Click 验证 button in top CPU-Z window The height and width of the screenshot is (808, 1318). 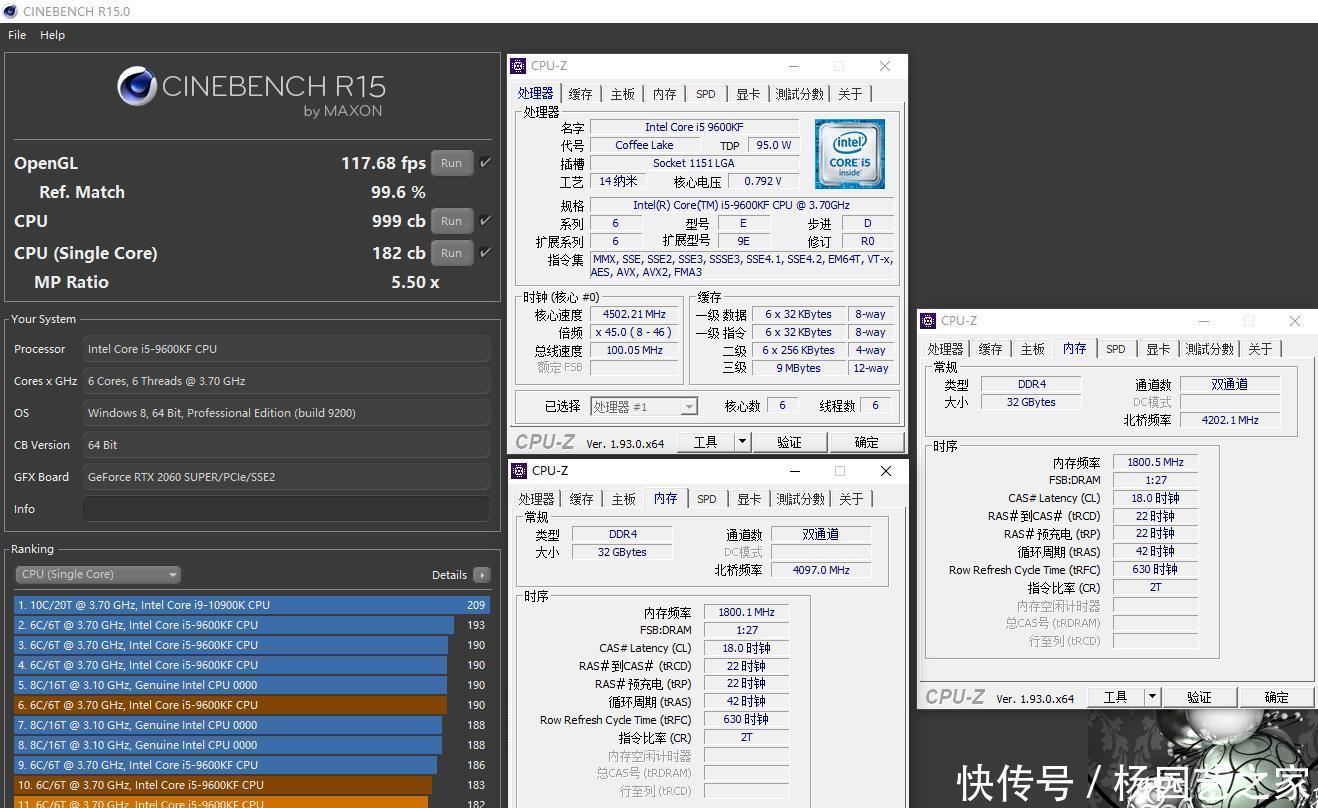click(x=789, y=442)
